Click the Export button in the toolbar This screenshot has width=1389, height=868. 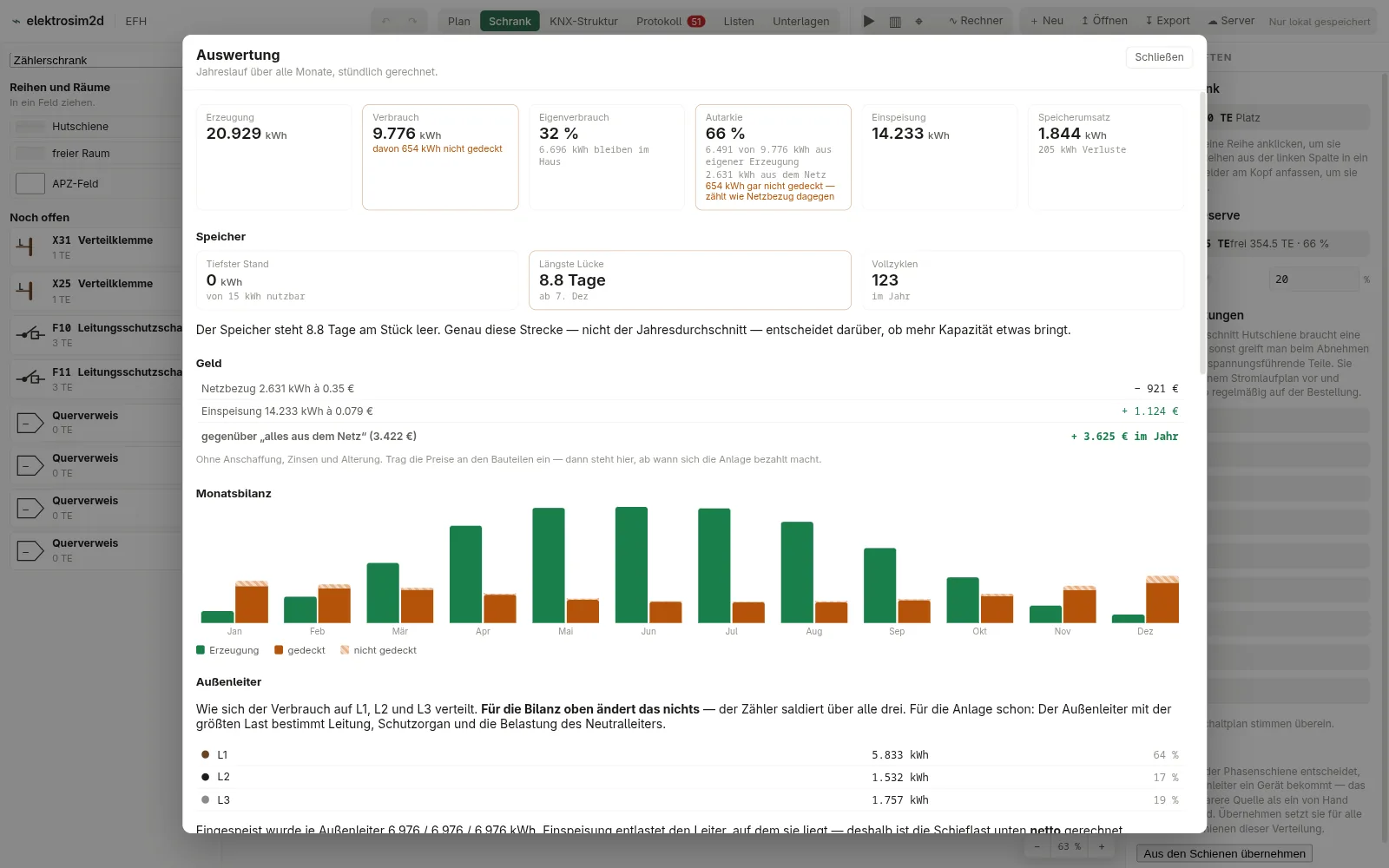click(x=1168, y=21)
